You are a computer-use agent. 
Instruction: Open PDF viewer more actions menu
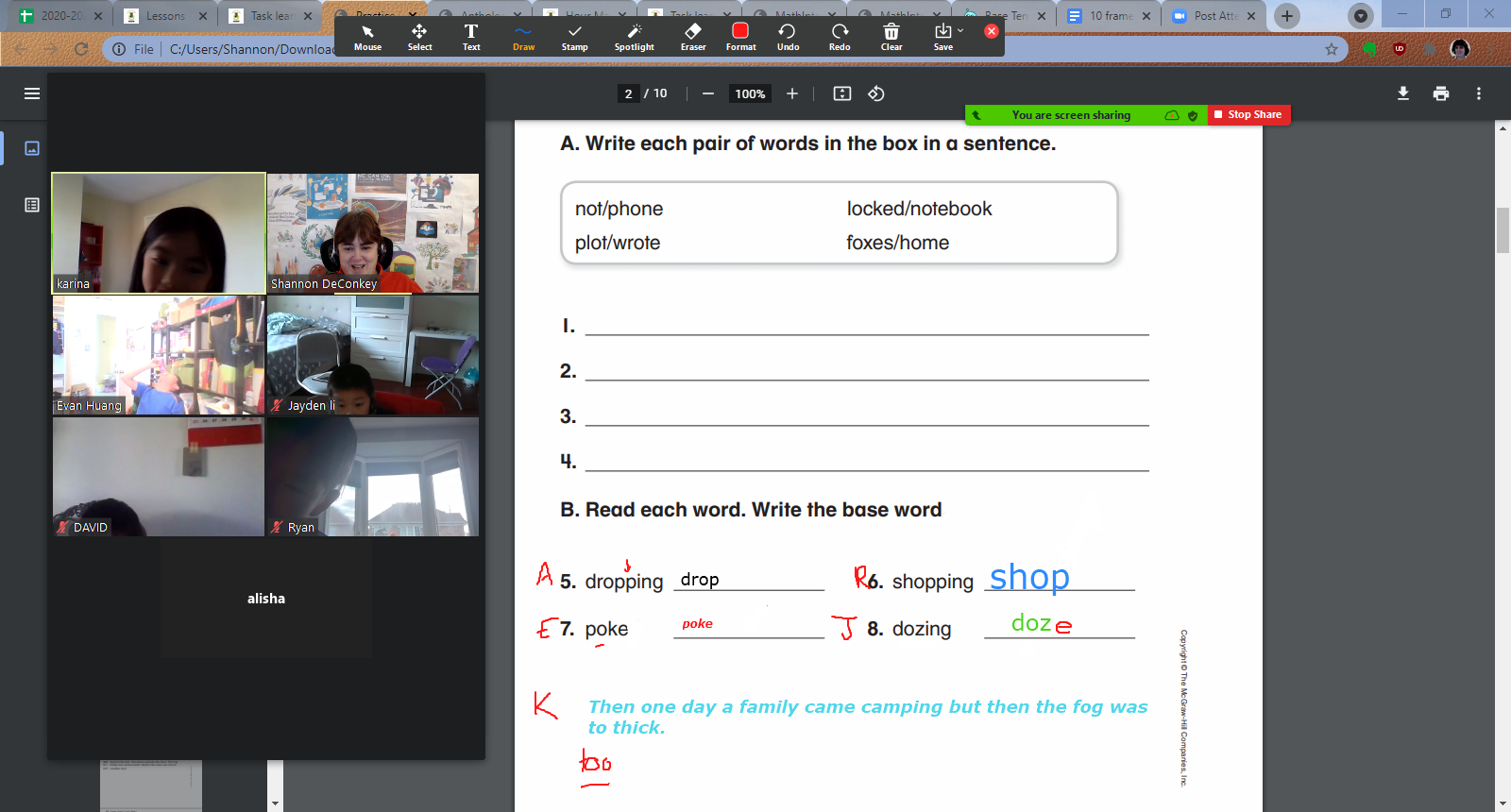(1479, 93)
